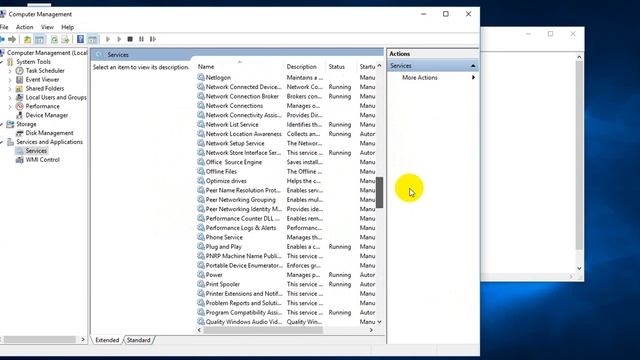Select Event Viewer in the tree
This screenshot has width=640, height=360.
pyautogui.click(x=42, y=80)
